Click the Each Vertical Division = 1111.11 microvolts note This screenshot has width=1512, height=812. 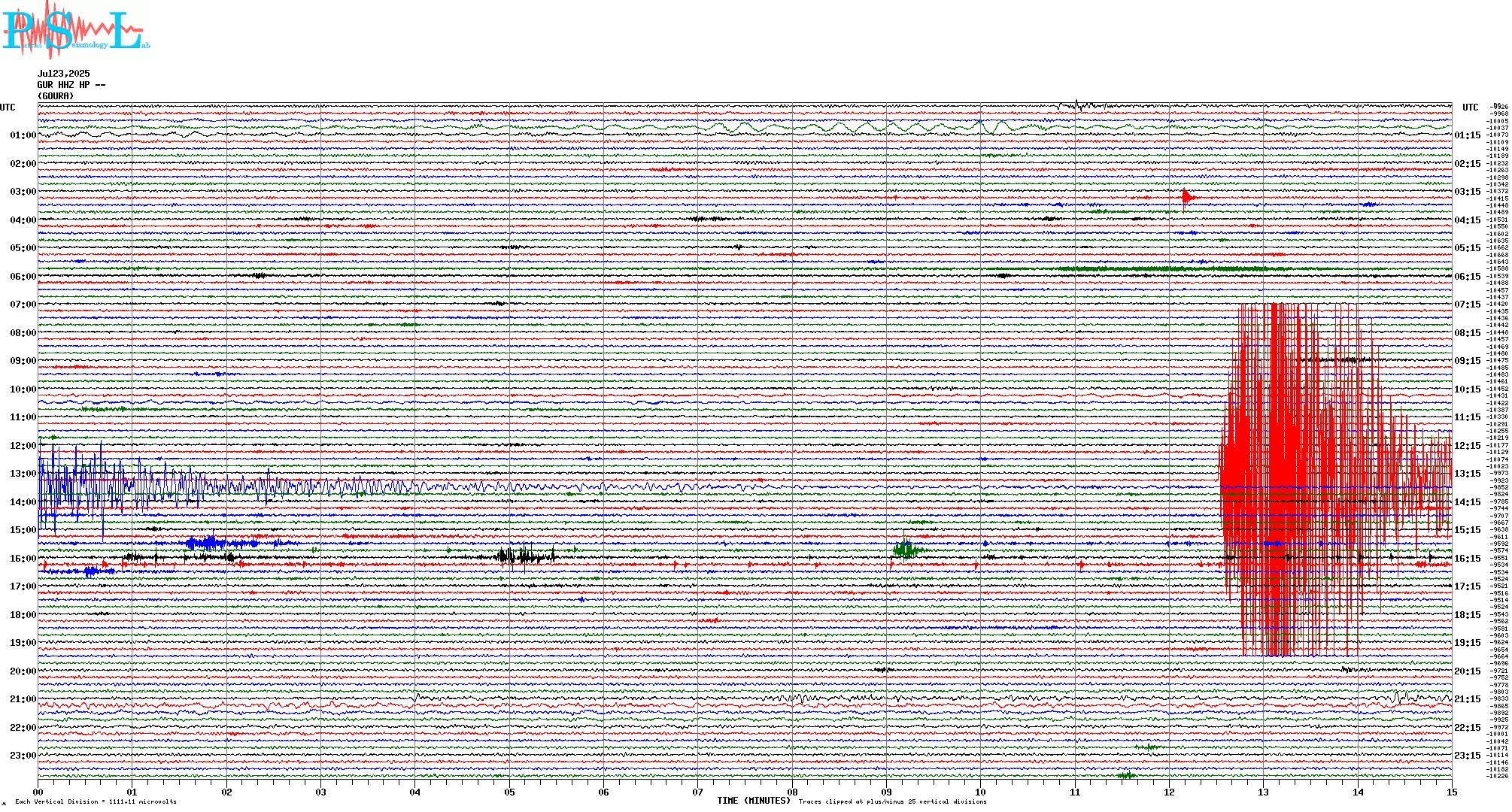[x=96, y=801]
